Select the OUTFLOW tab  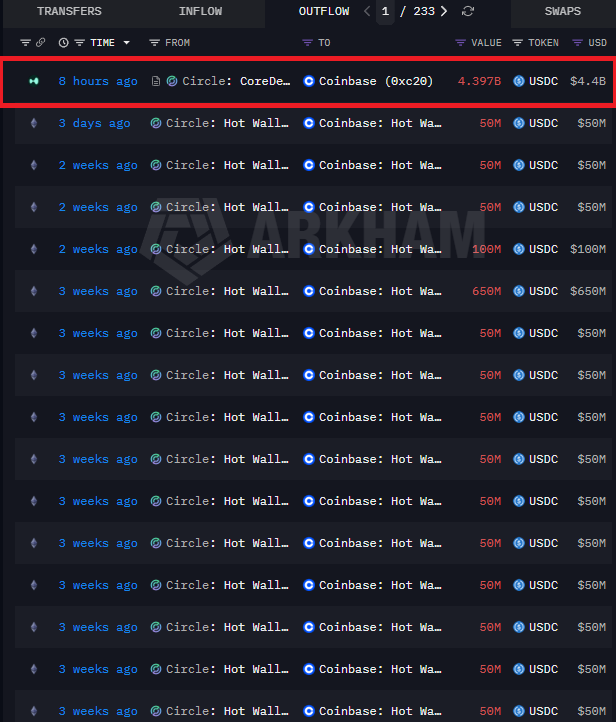pyautogui.click(x=324, y=12)
